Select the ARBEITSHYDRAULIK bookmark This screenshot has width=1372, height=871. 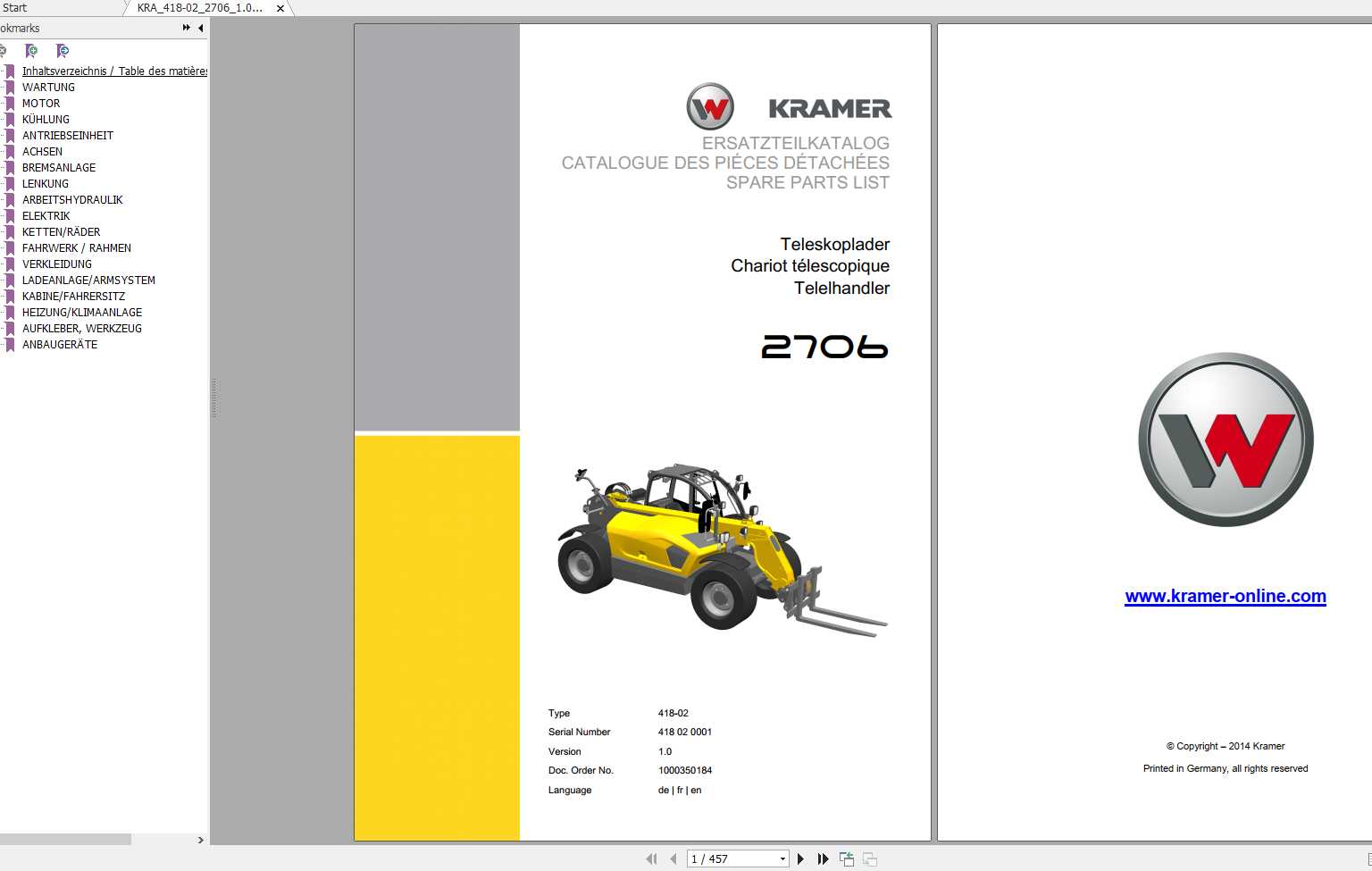pos(72,200)
